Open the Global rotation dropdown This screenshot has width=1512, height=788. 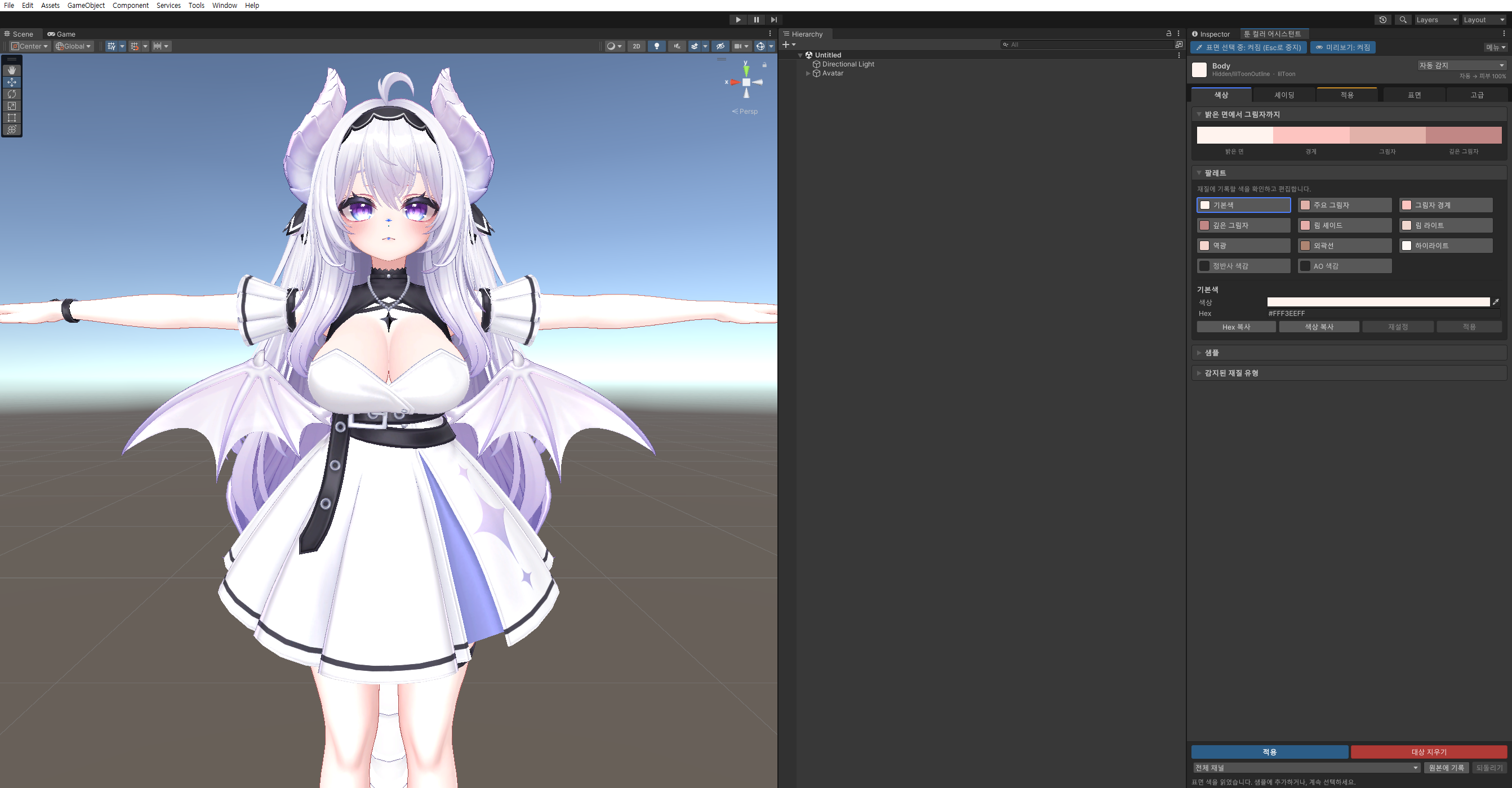tap(73, 46)
